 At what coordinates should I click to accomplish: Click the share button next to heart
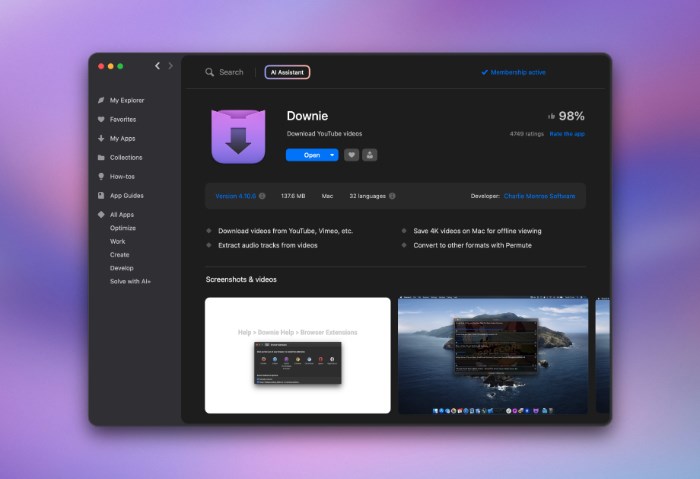point(370,155)
